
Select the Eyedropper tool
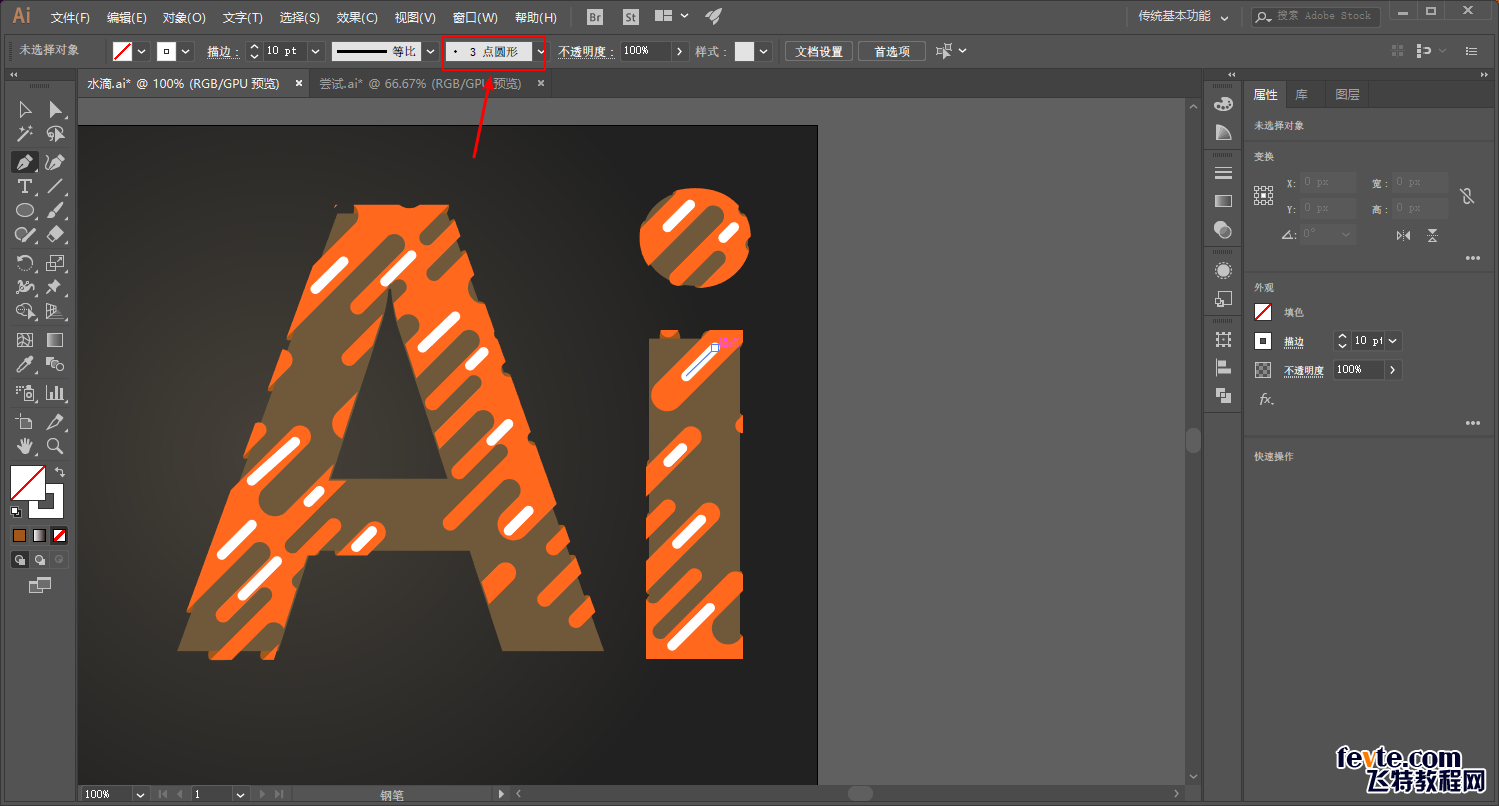[x=25, y=364]
